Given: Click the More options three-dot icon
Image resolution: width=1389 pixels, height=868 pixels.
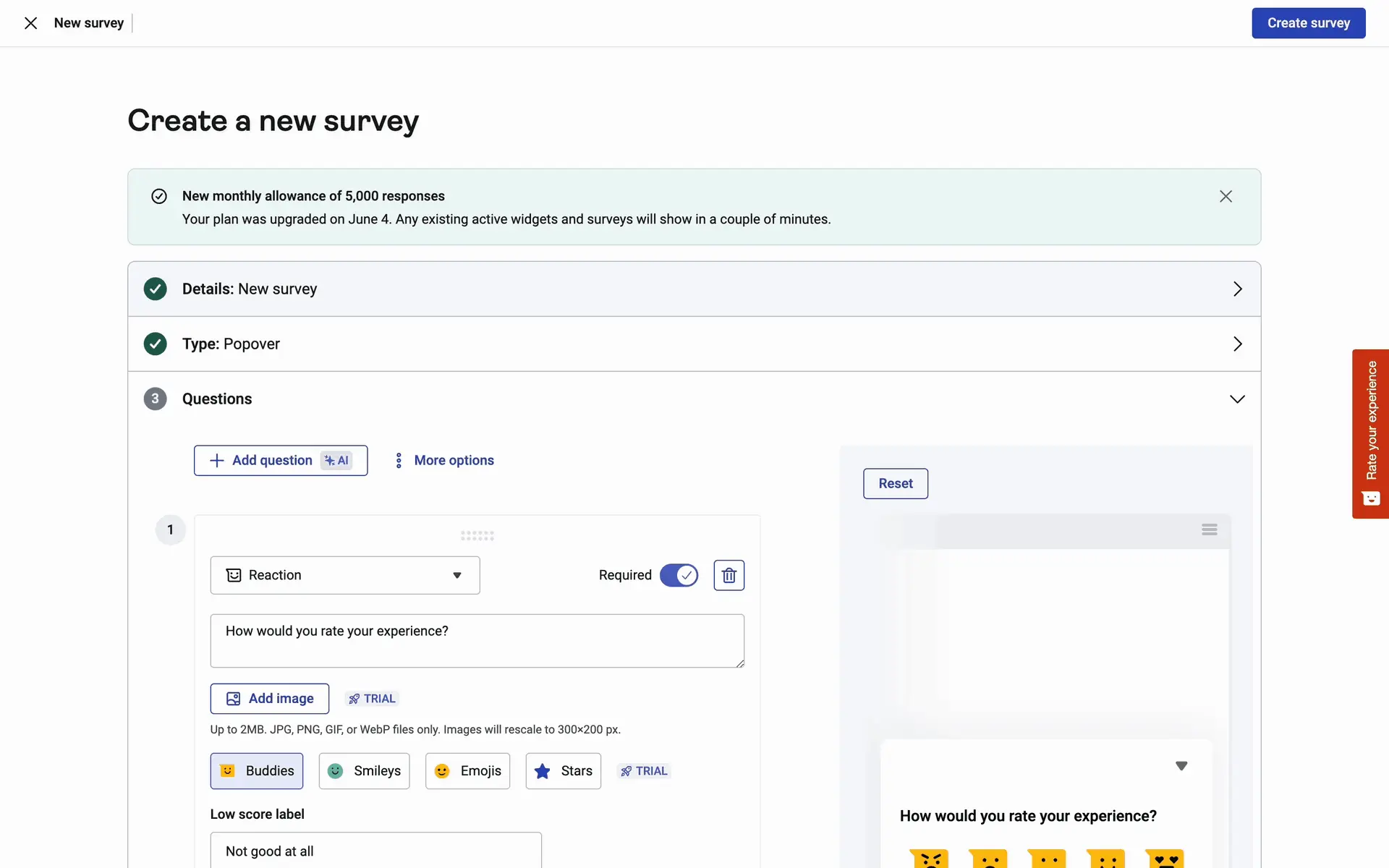Looking at the screenshot, I should [399, 461].
